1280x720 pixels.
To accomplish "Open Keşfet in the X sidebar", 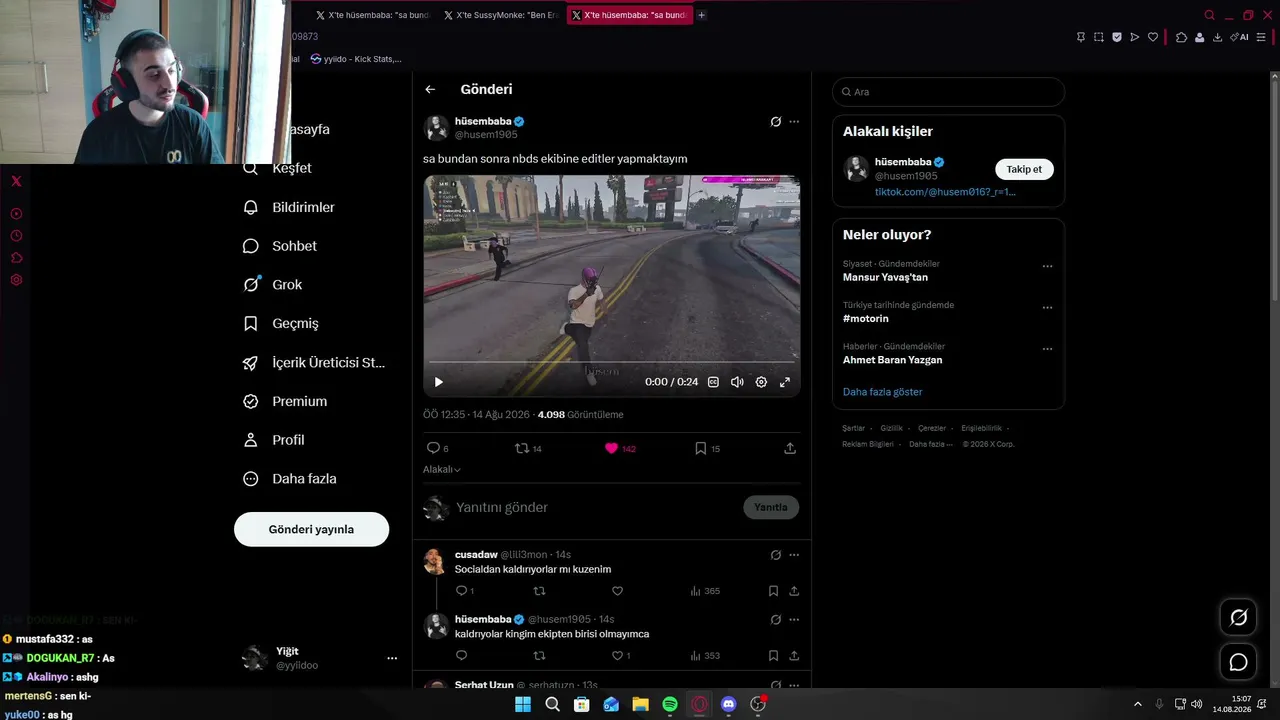I will 278,168.
